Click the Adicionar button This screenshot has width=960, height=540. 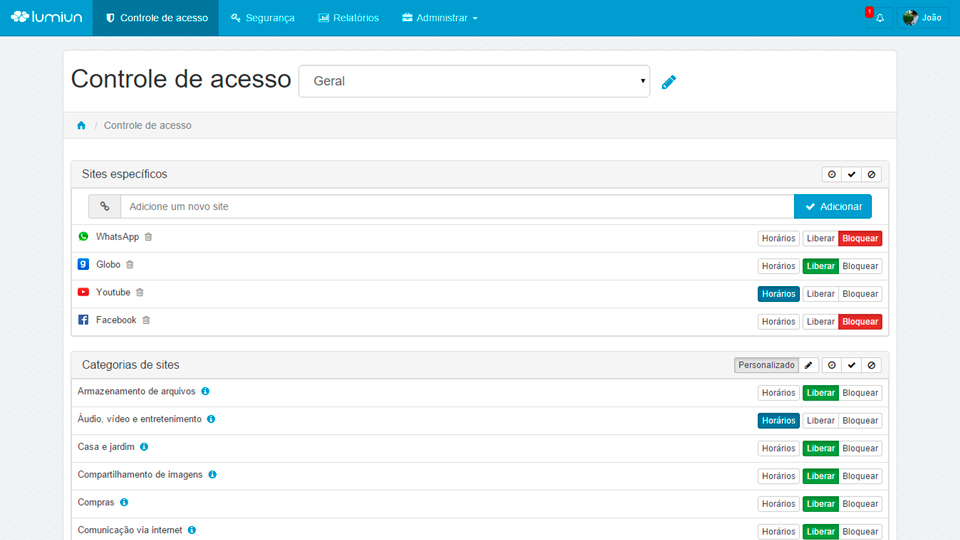pos(832,206)
